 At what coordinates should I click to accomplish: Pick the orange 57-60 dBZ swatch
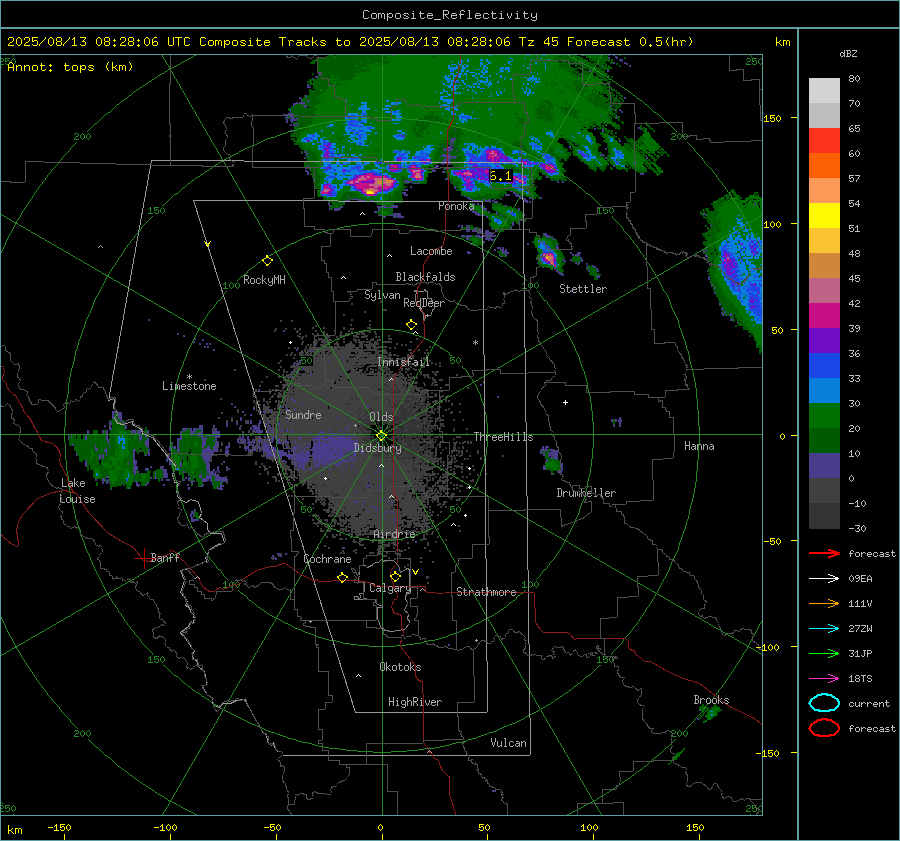coord(824,166)
